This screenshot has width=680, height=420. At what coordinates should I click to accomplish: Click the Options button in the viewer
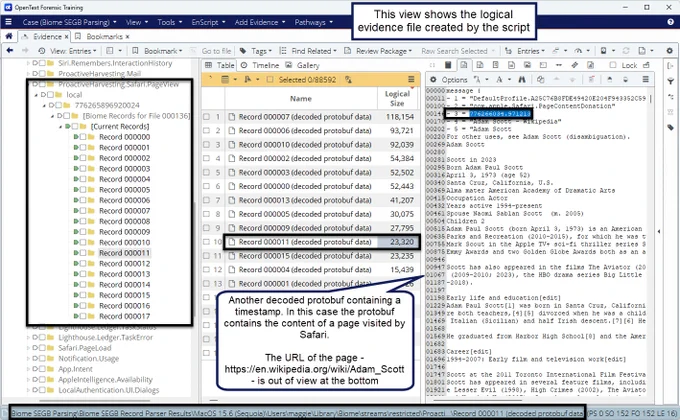click(448, 79)
